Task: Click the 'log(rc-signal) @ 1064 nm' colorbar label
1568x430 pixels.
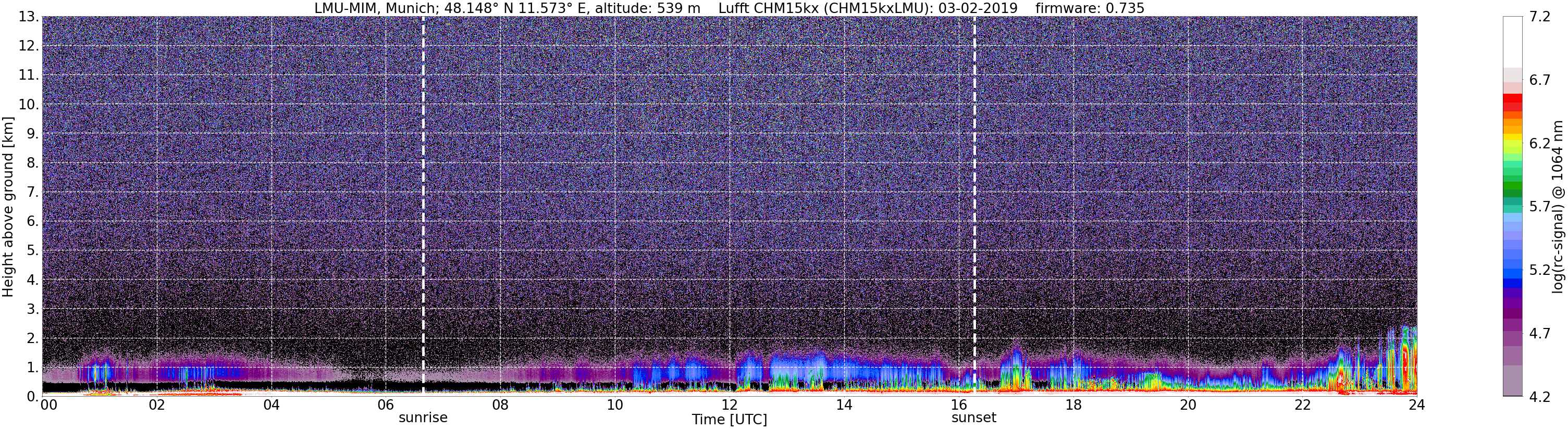Action: [x=1557, y=207]
